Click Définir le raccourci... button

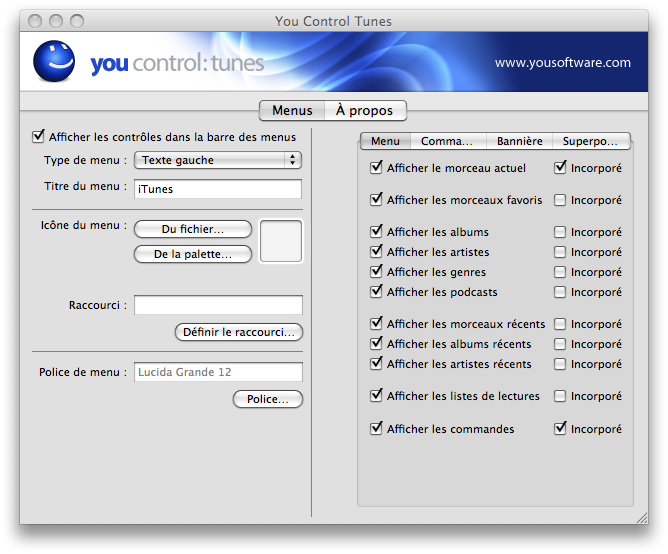[x=239, y=332]
